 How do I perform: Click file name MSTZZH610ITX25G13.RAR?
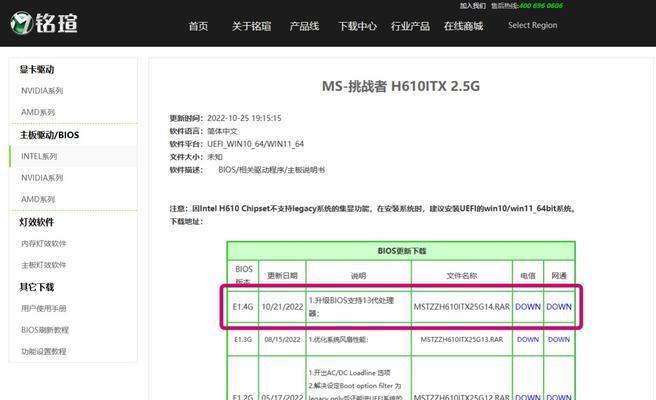(x=462, y=339)
